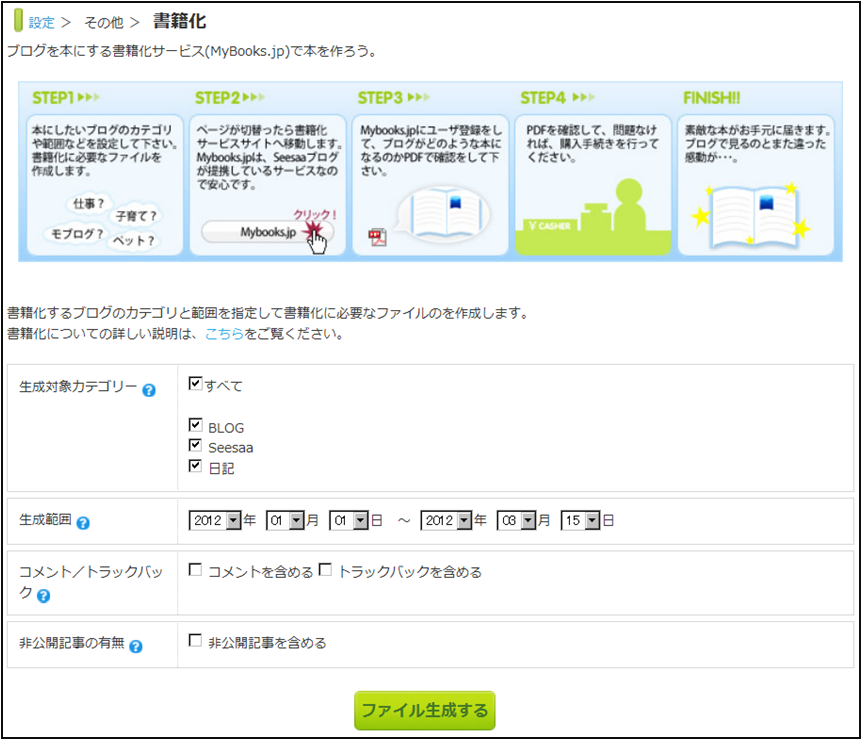Viewport: 862px width, 740px height.
Task: Click help icon beside 生成対象カテゴリー
Action: 149,390
